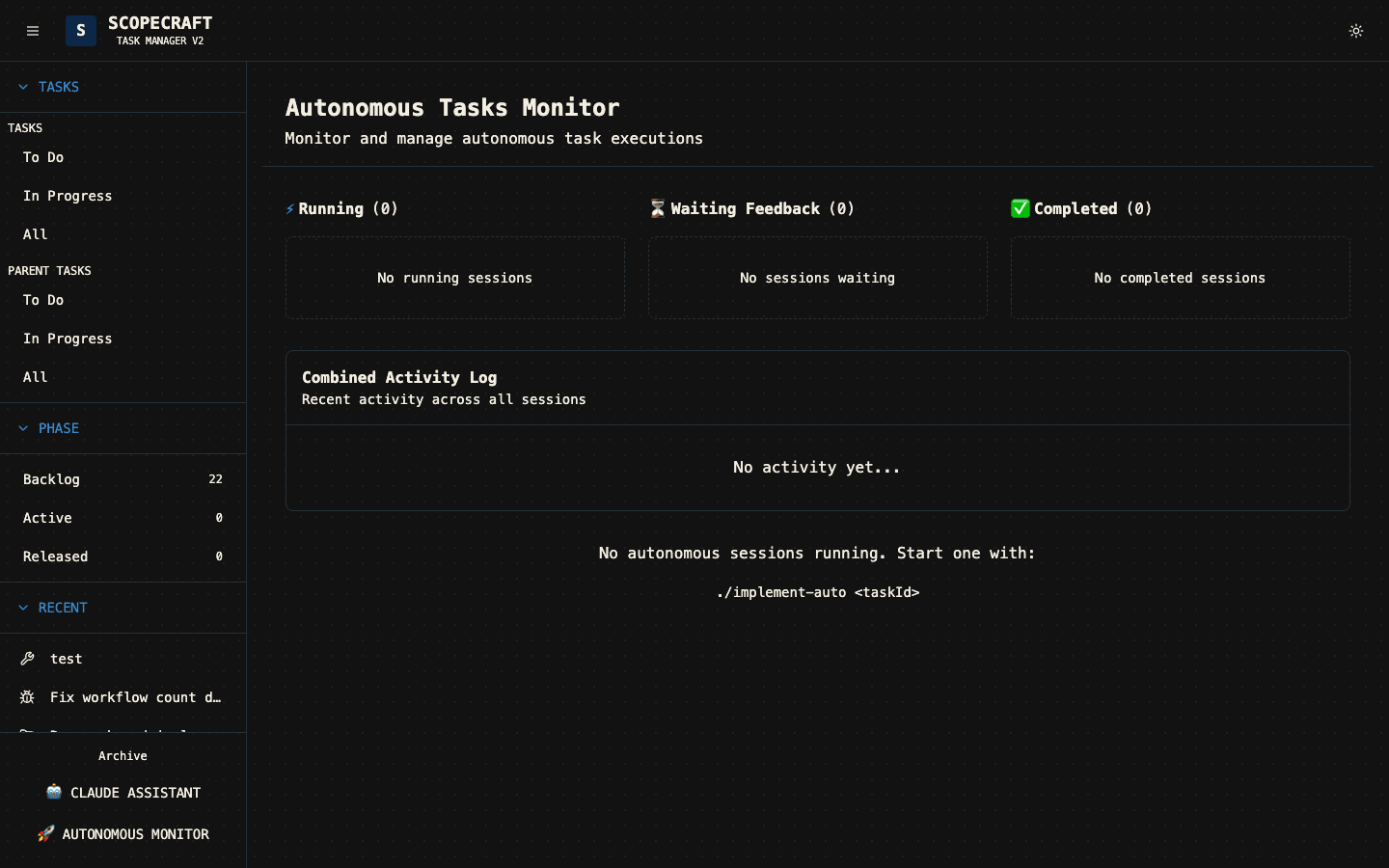Click the ./implement-auto <taskId> command text
1389x868 pixels.
point(818,592)
